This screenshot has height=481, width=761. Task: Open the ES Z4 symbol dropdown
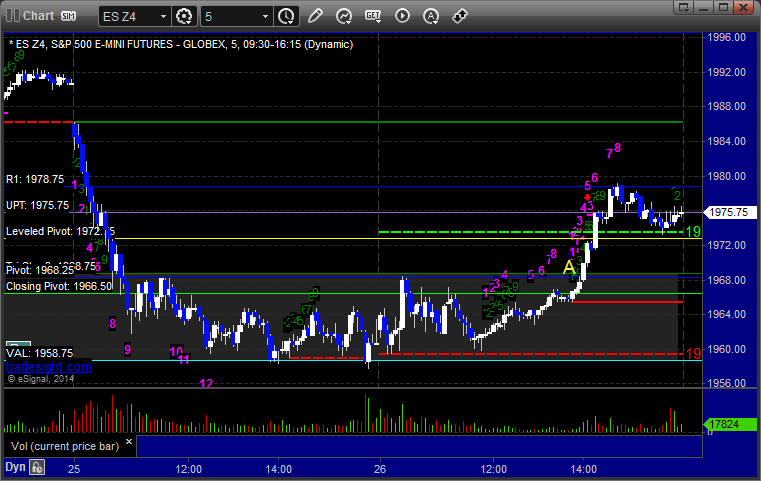click(x=163, y=17)
